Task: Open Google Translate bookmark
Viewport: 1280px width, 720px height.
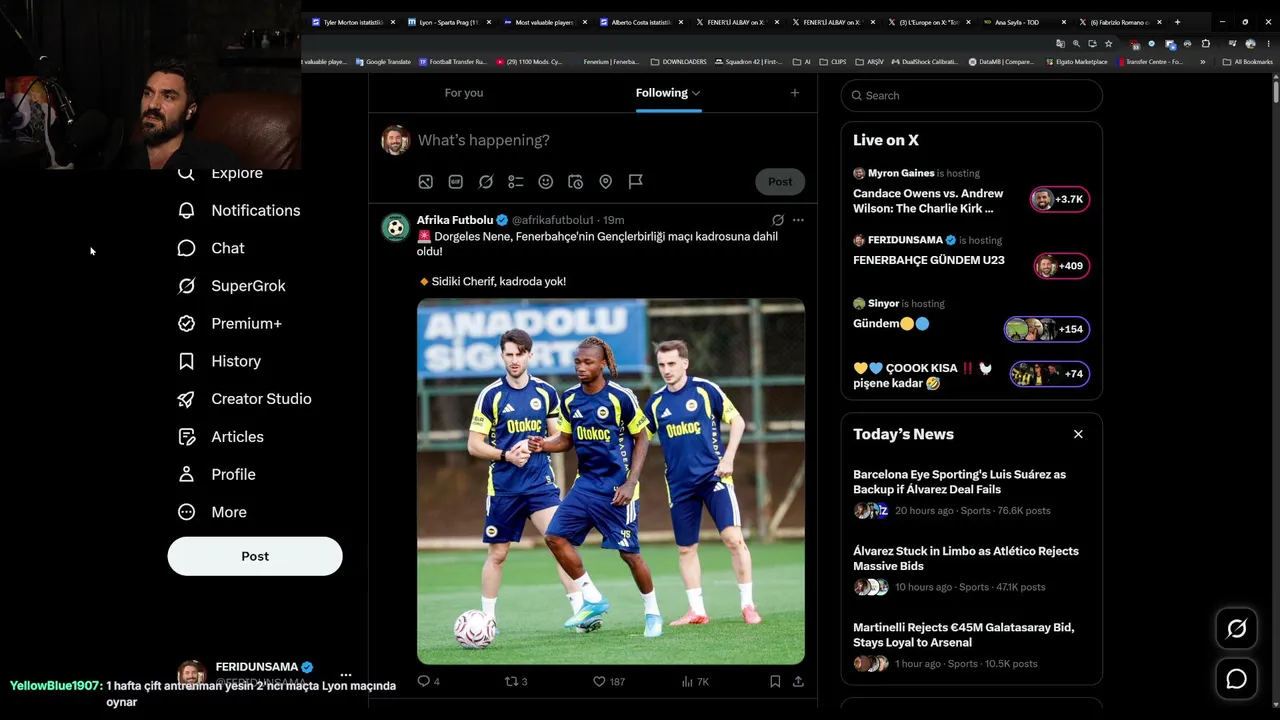Action: coord(383,62)
